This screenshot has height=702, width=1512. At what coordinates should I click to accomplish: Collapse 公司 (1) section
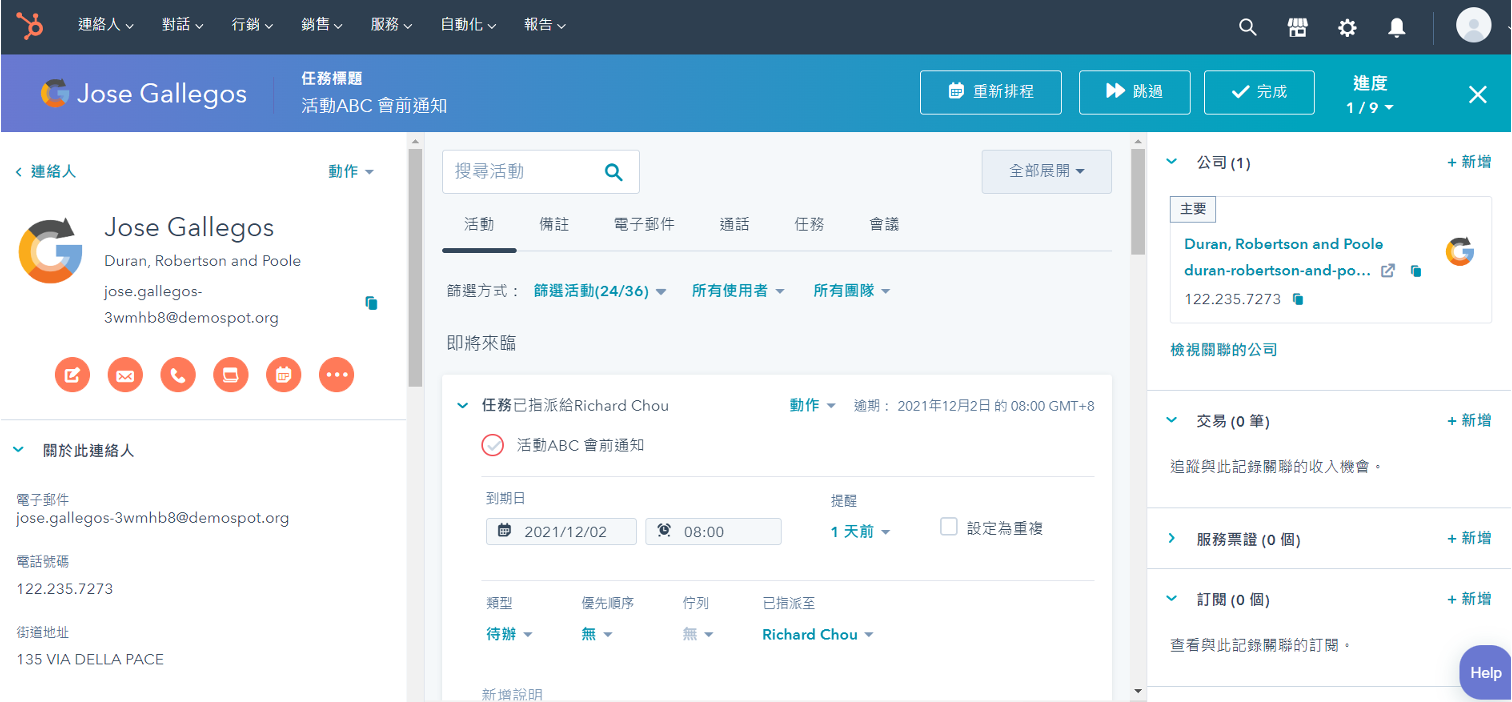click(x=1172, y=161)
